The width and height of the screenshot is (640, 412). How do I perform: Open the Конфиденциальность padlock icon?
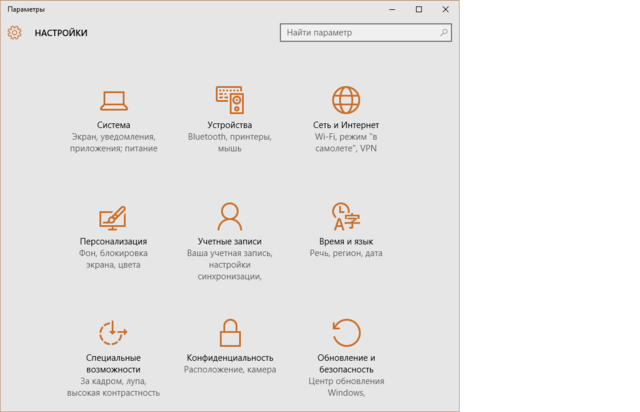[229, 332]
